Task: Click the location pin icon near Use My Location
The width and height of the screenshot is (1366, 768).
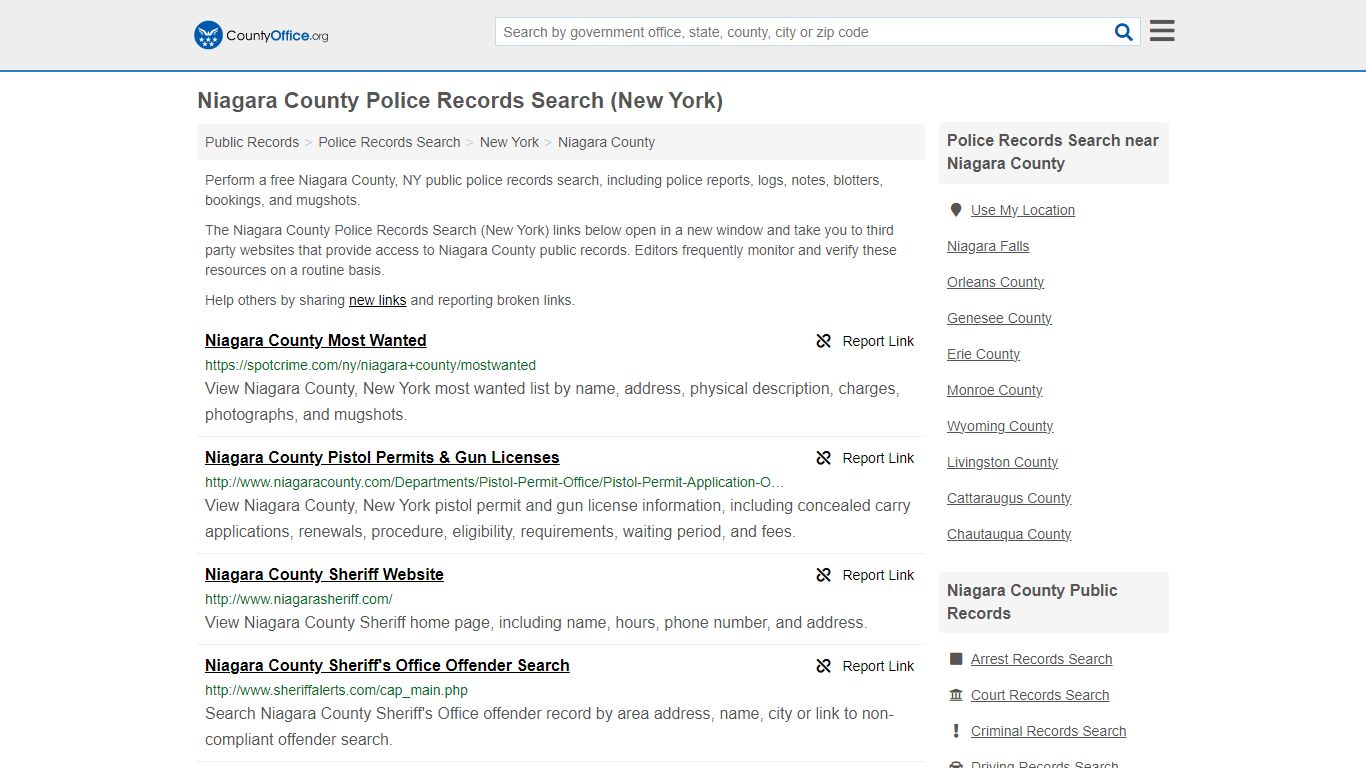Action: (x=956, y=210)
